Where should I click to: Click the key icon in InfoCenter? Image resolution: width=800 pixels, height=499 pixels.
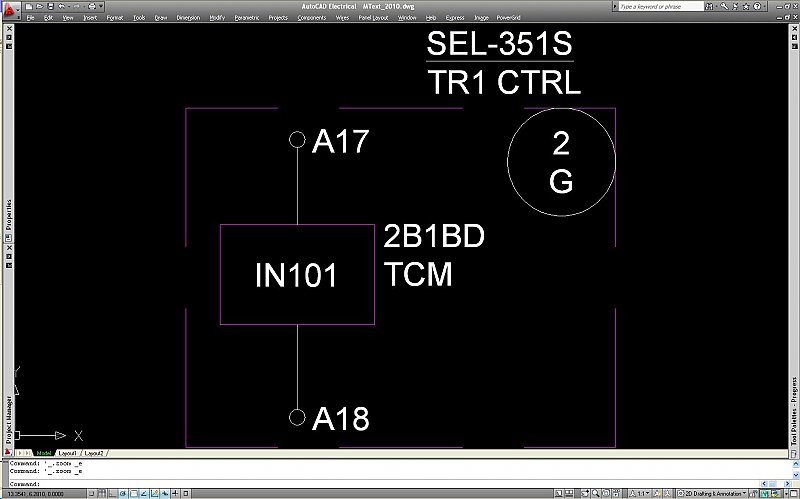[724, 7]
